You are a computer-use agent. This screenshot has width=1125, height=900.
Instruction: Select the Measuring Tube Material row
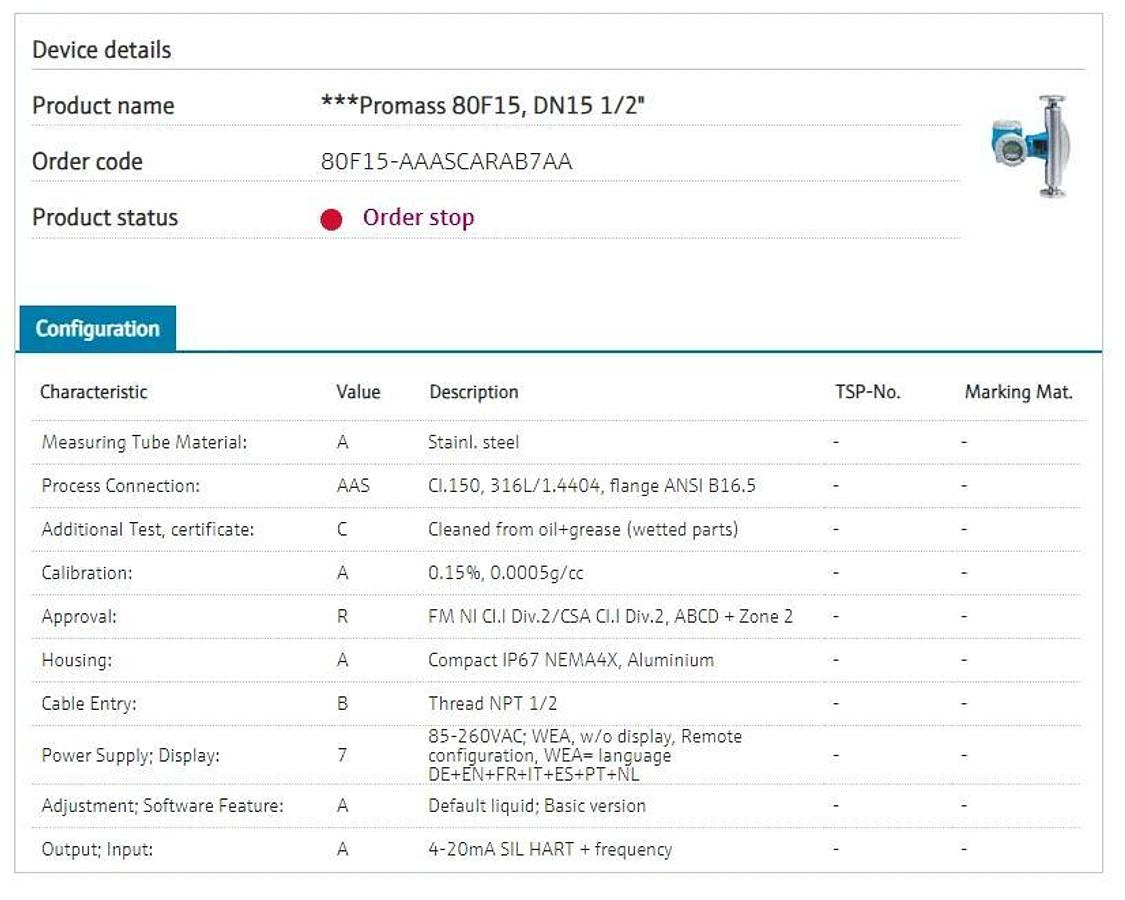(144, 442)
